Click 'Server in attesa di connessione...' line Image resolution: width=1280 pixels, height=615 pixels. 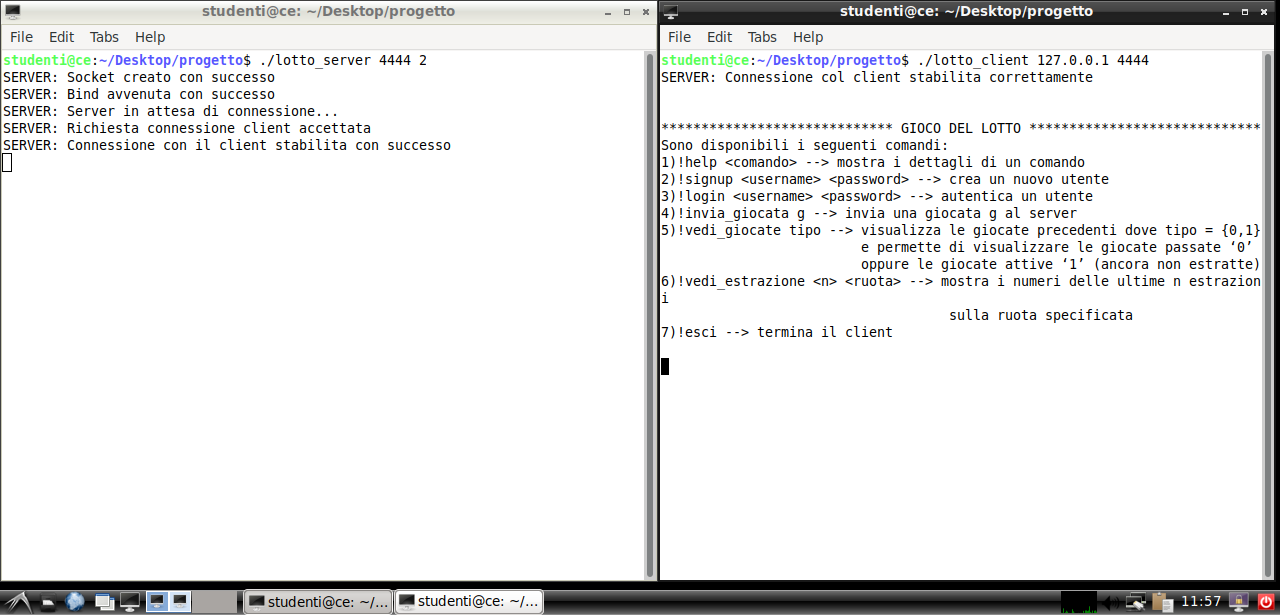(x=171, y=111)
